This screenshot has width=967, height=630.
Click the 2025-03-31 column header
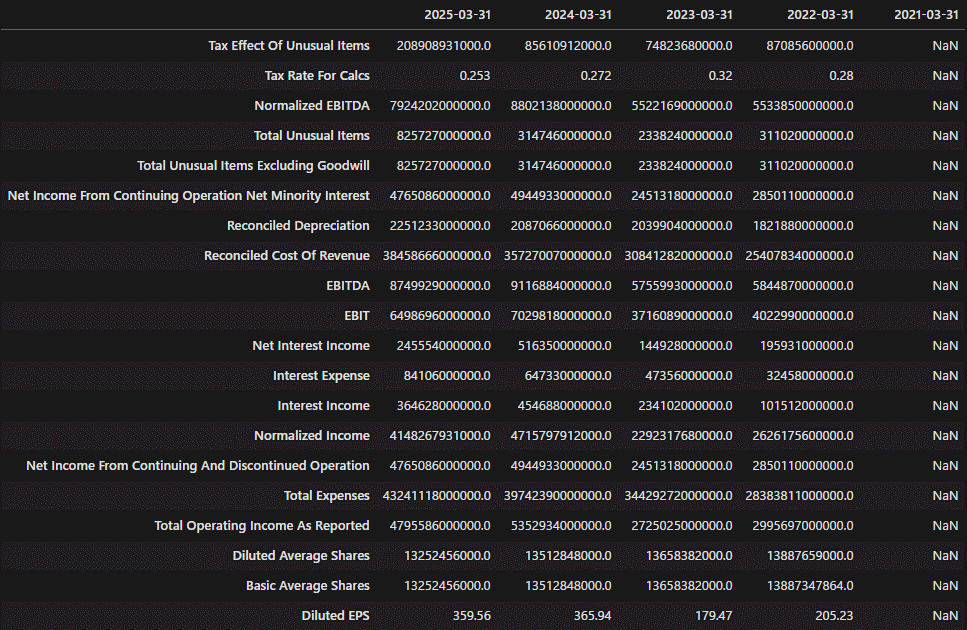pos(456,15)
